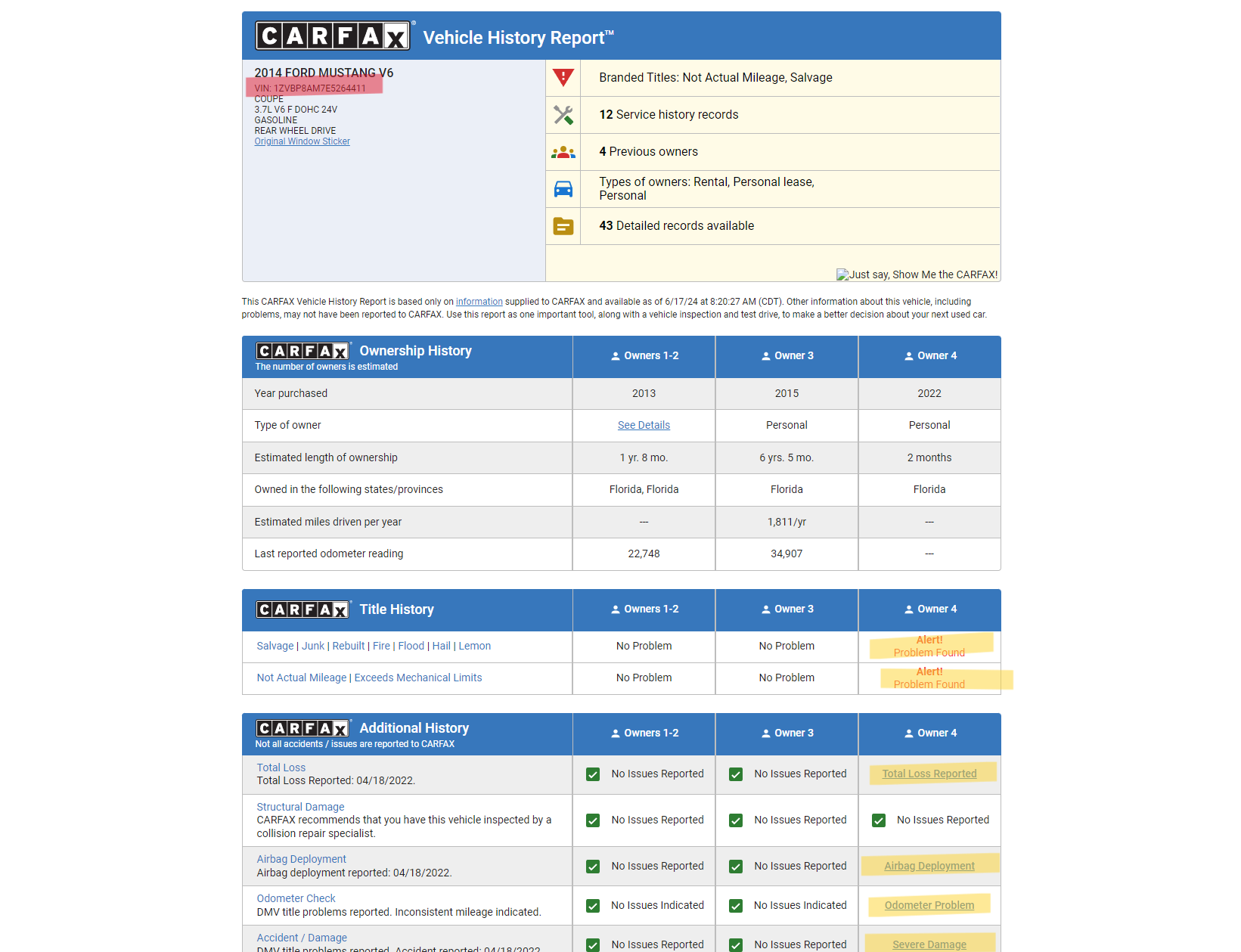Click the Owner 3 person icon in Ownership History
This screenshot has width=1241, height=952.
766,356
